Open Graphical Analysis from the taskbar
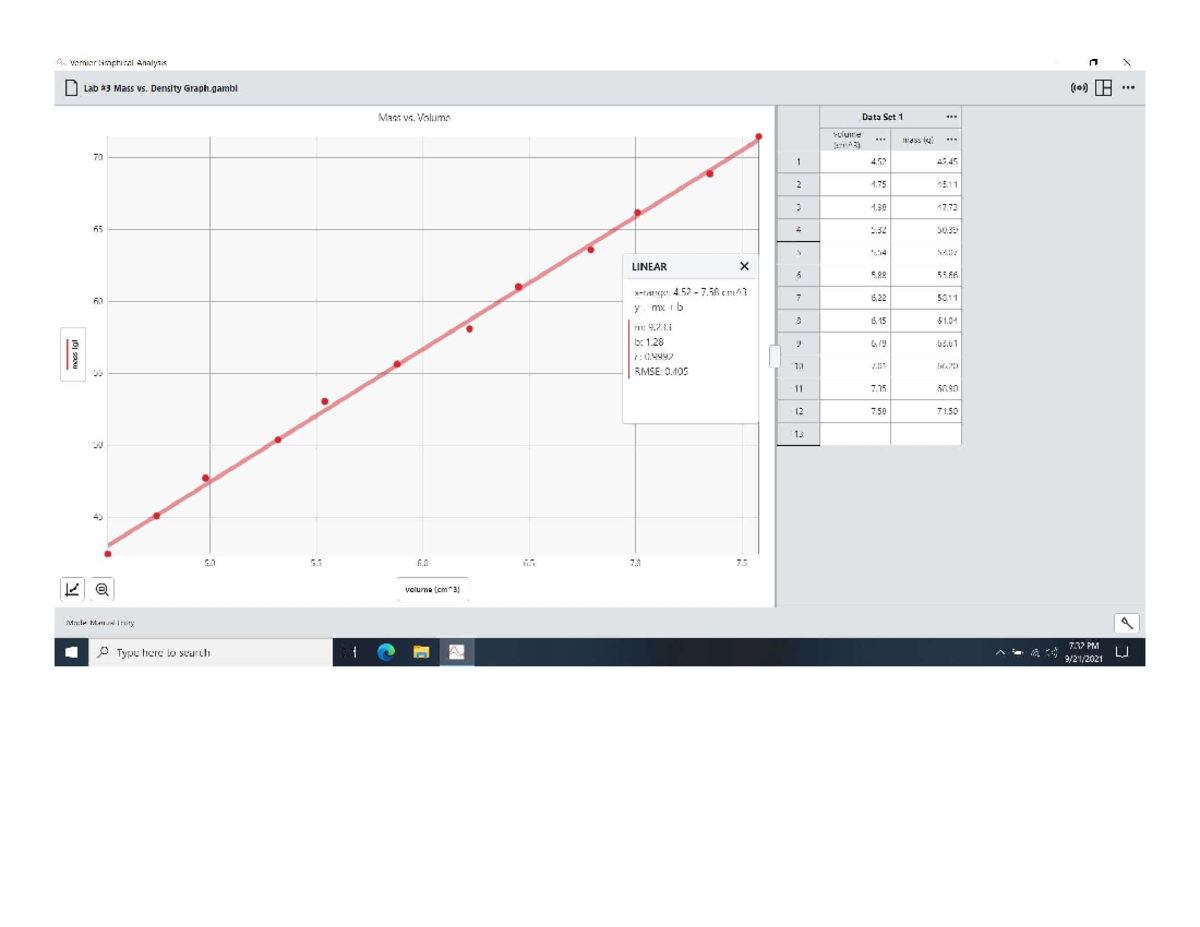The width and height of the screenshot is (1200, 927). pyautogui.click(x=456, y=651)
